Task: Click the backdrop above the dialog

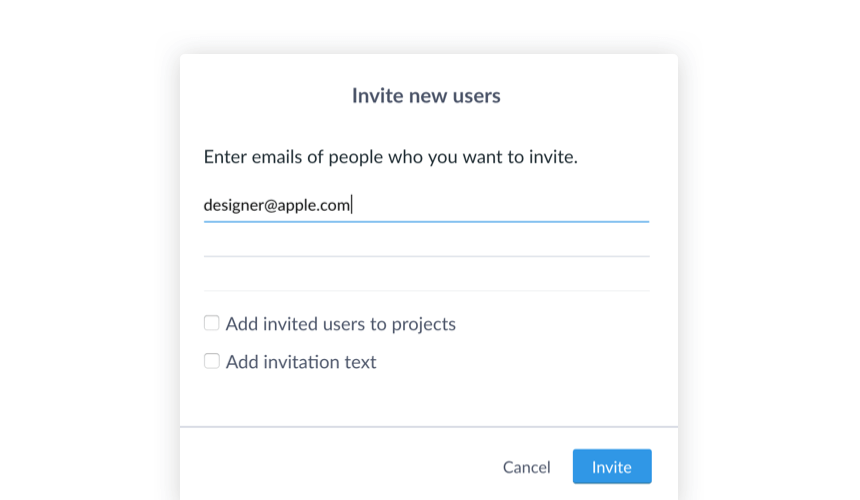Action: (x=430, y=25)
